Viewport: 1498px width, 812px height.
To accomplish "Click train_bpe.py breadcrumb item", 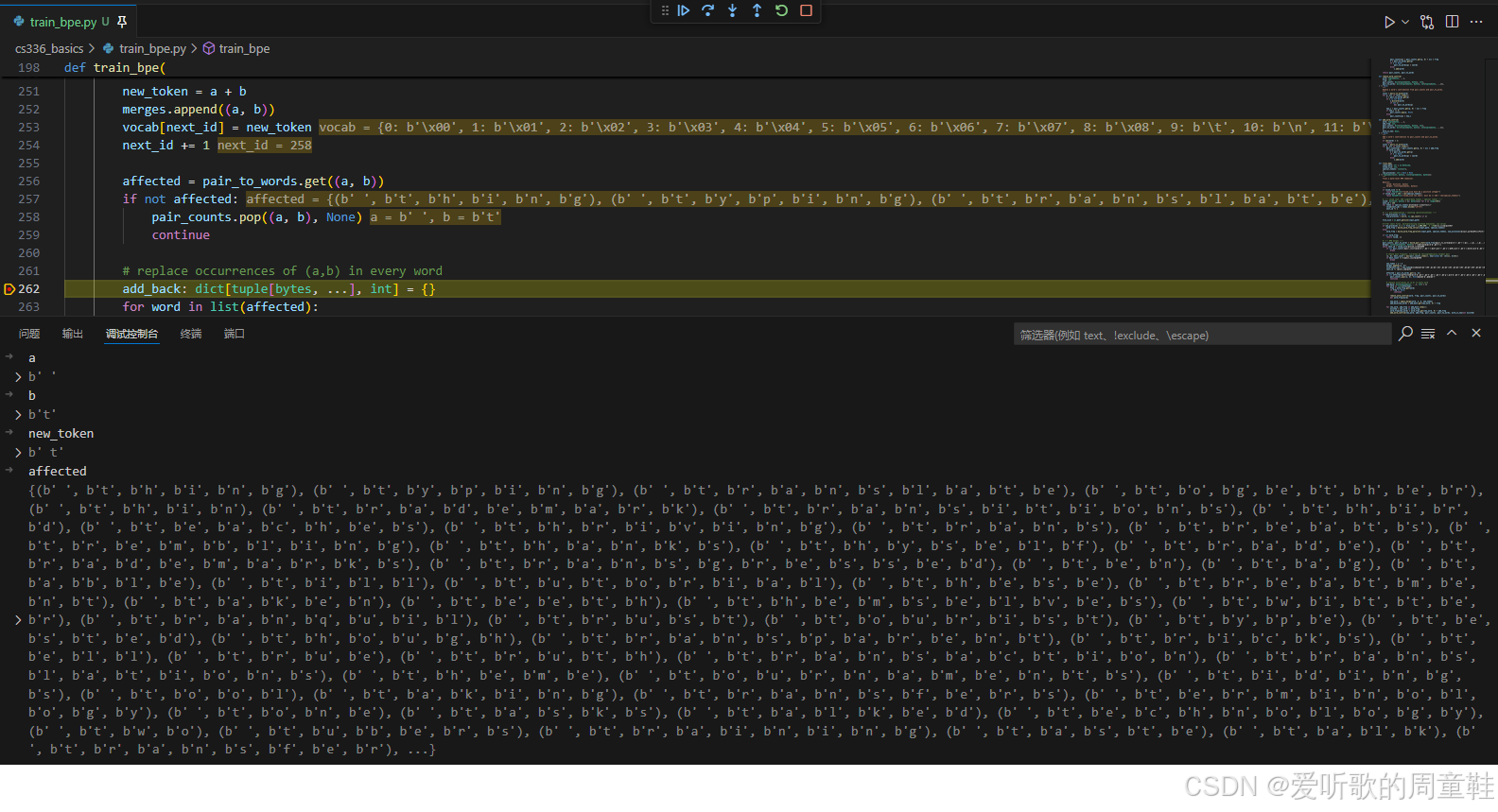I will pos(152,48).
